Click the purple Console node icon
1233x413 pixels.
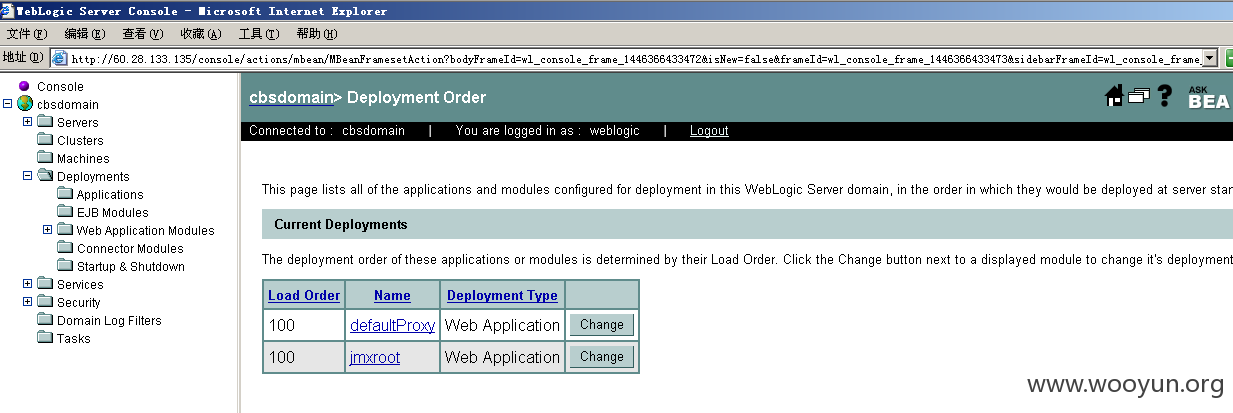click(25, 86)
